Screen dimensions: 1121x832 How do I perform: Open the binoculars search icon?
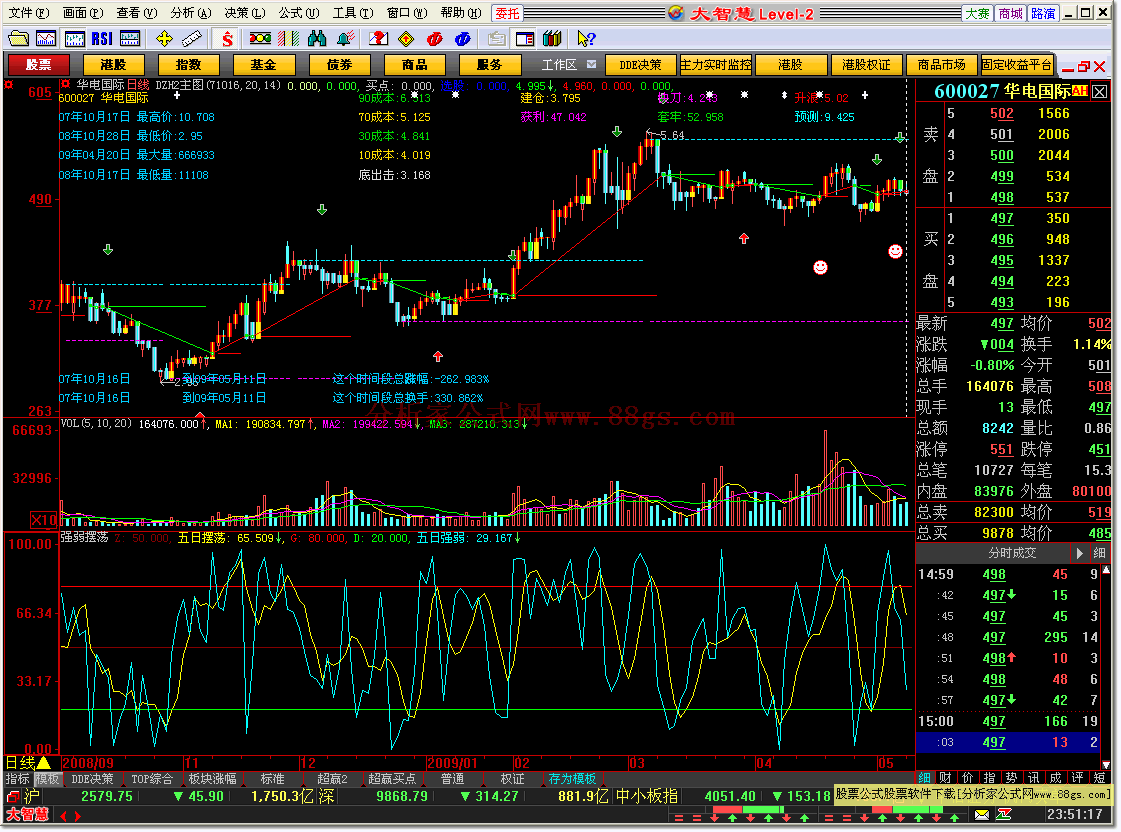[x=317, y=39]
